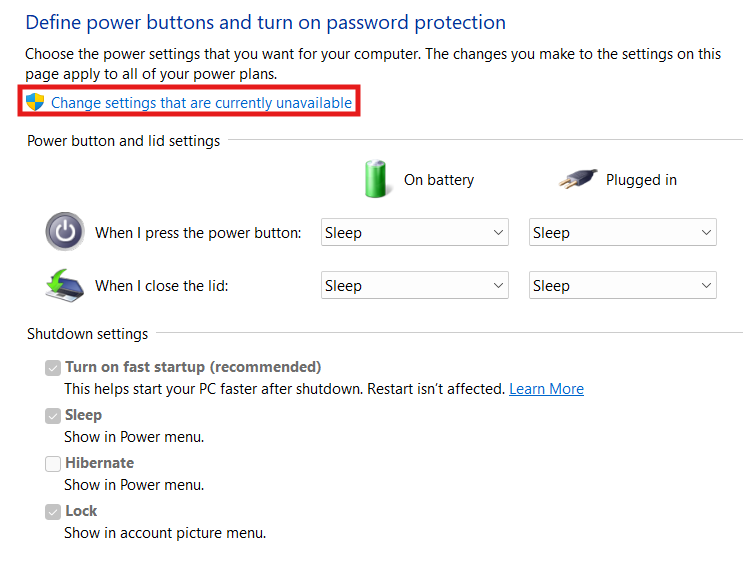
Task: Click the round power button icon
Action: click(x=65, y=232)
